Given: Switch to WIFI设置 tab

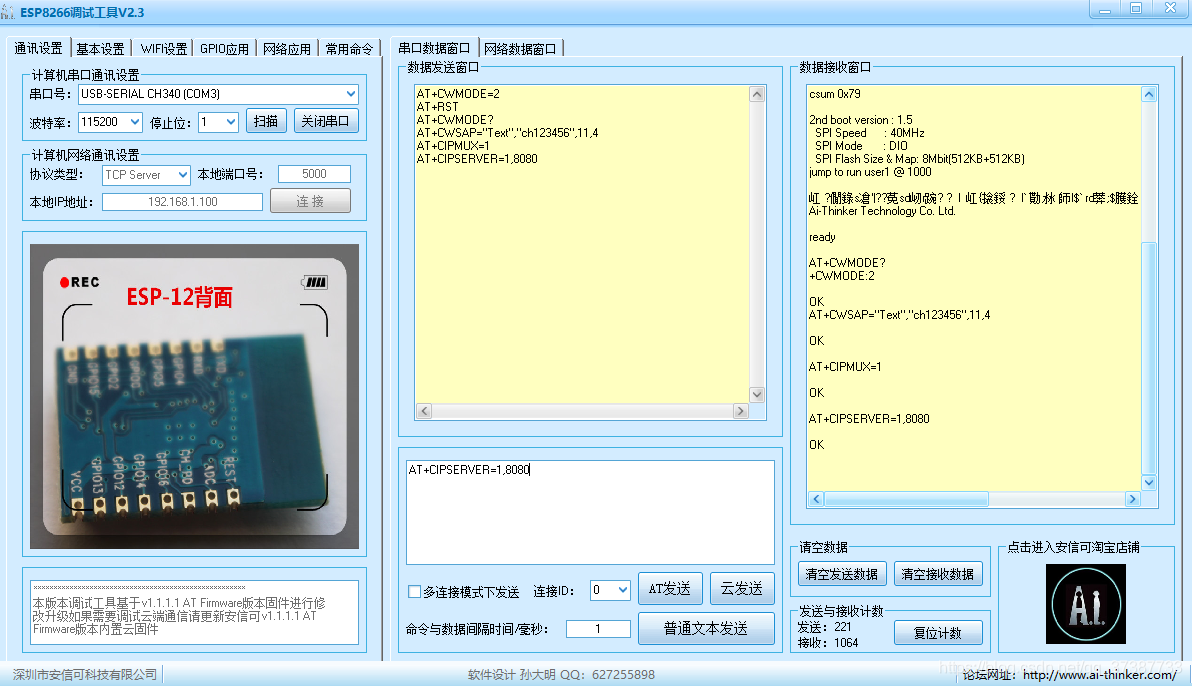Looking at the screenshot, I should (163, 49).
